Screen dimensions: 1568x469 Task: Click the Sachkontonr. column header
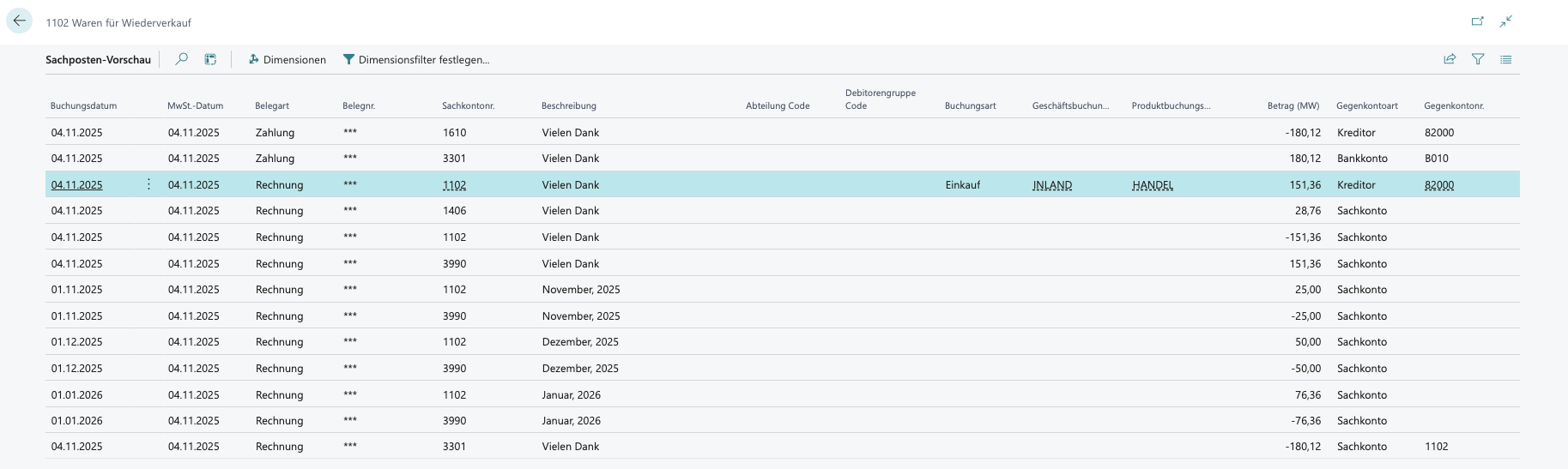[x=468, y=105]
